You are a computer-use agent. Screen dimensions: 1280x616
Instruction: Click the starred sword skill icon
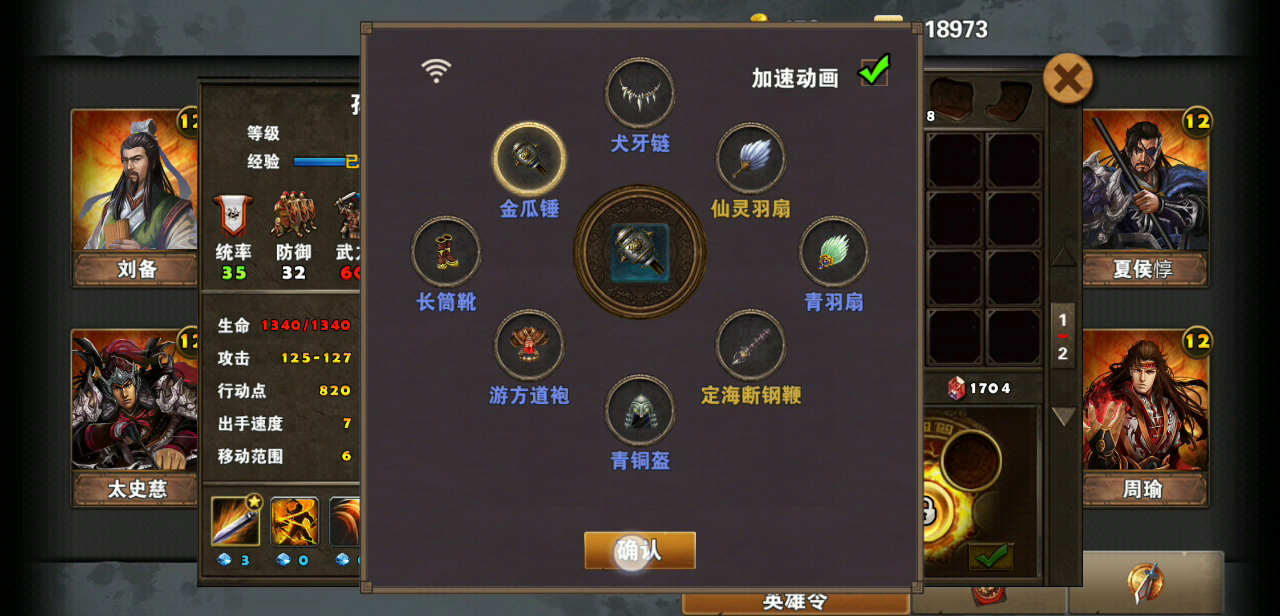pos(236,521)
